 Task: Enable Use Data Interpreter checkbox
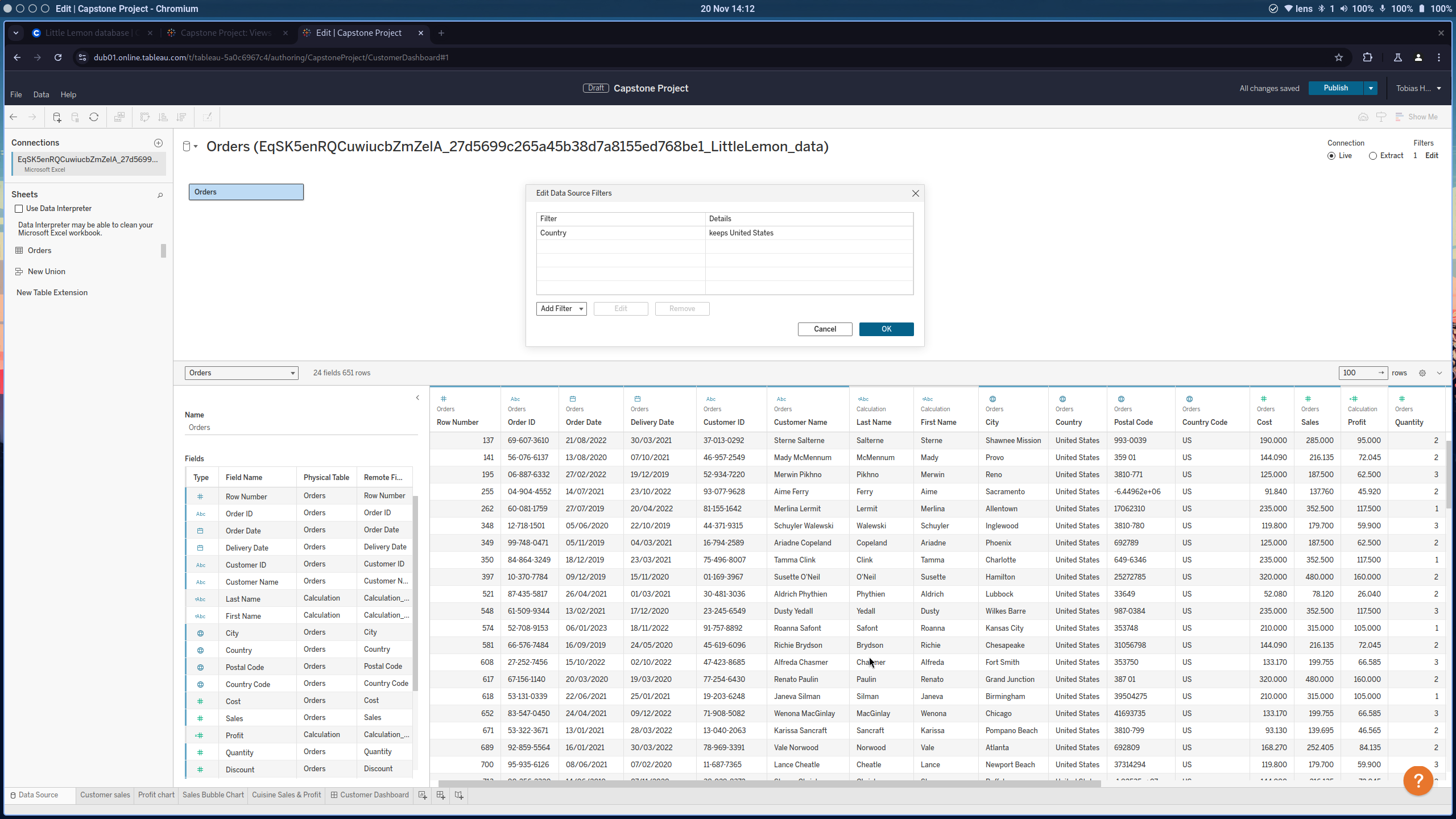(x=19, y=209)
